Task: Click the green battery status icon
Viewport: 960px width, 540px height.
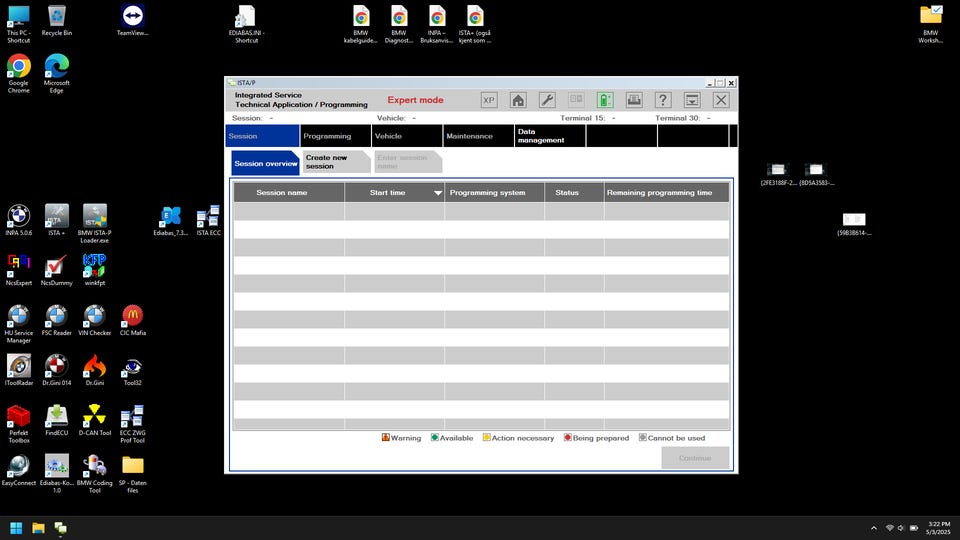Action: 605,100
